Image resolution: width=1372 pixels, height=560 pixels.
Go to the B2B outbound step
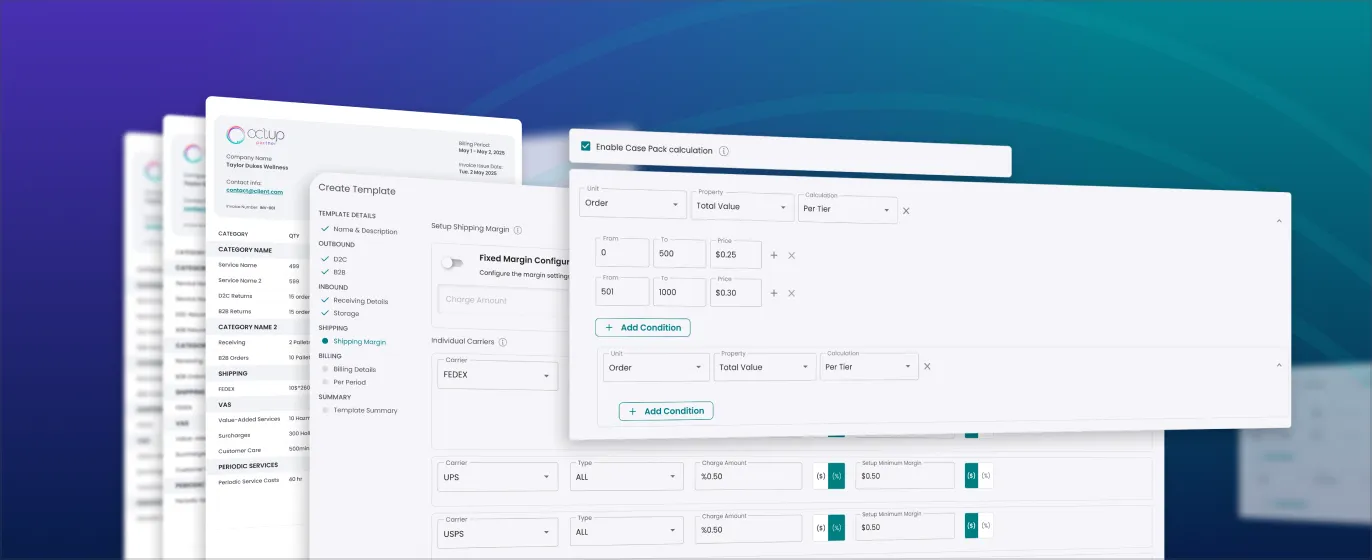(x=339, y=272)
